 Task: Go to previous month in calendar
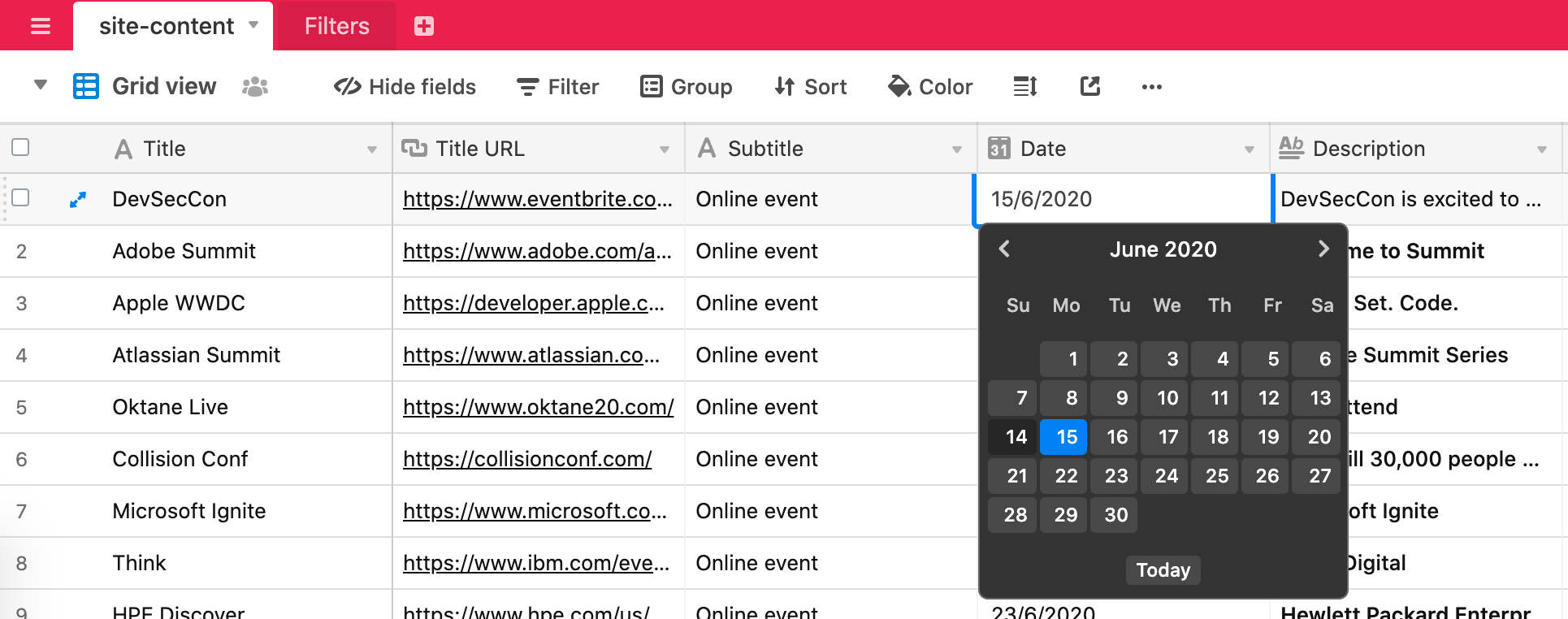(x=1004, y=249)
